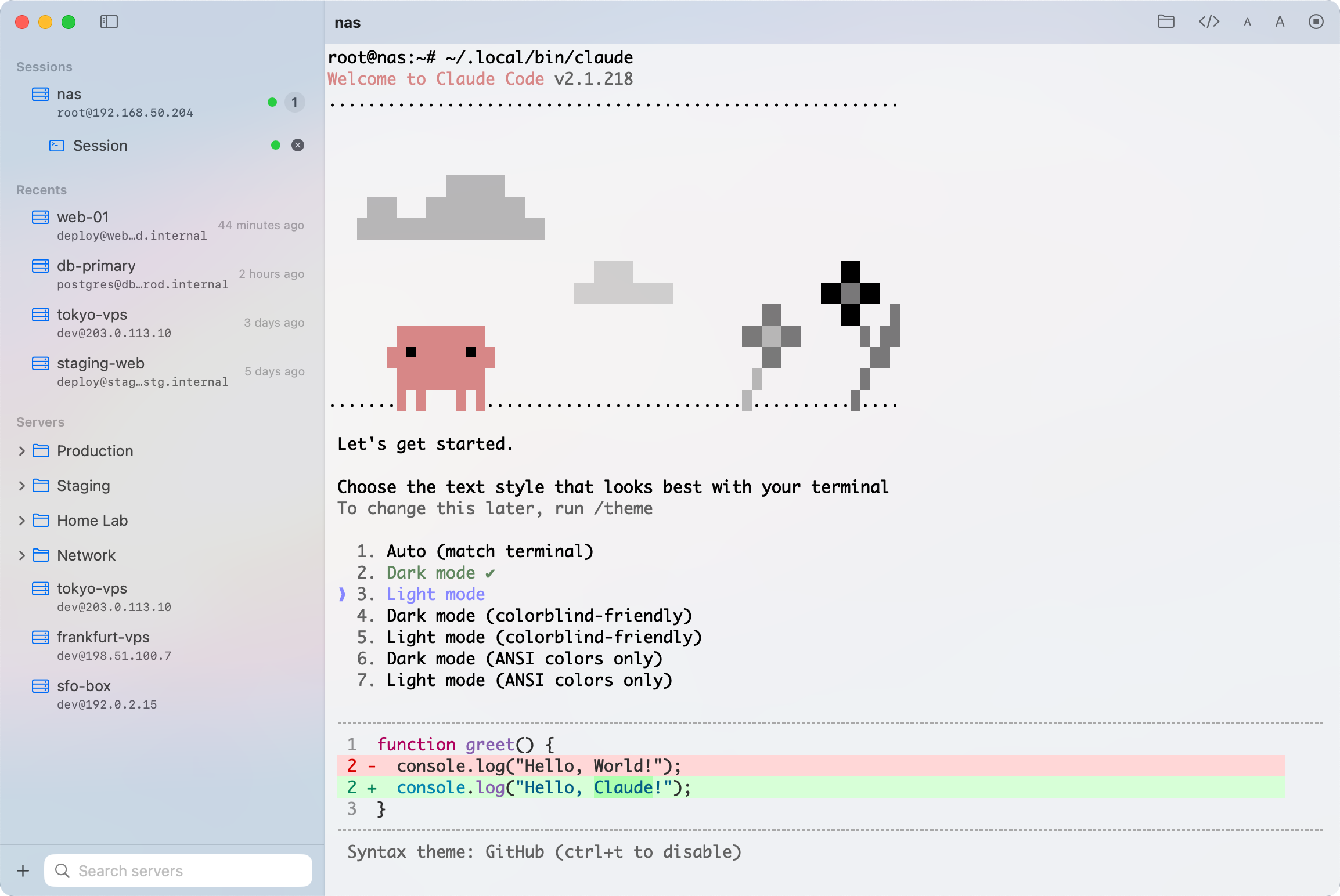Toggle the sidebar panel icon
Screen dimensions: 1340x896
coord(109,22)
